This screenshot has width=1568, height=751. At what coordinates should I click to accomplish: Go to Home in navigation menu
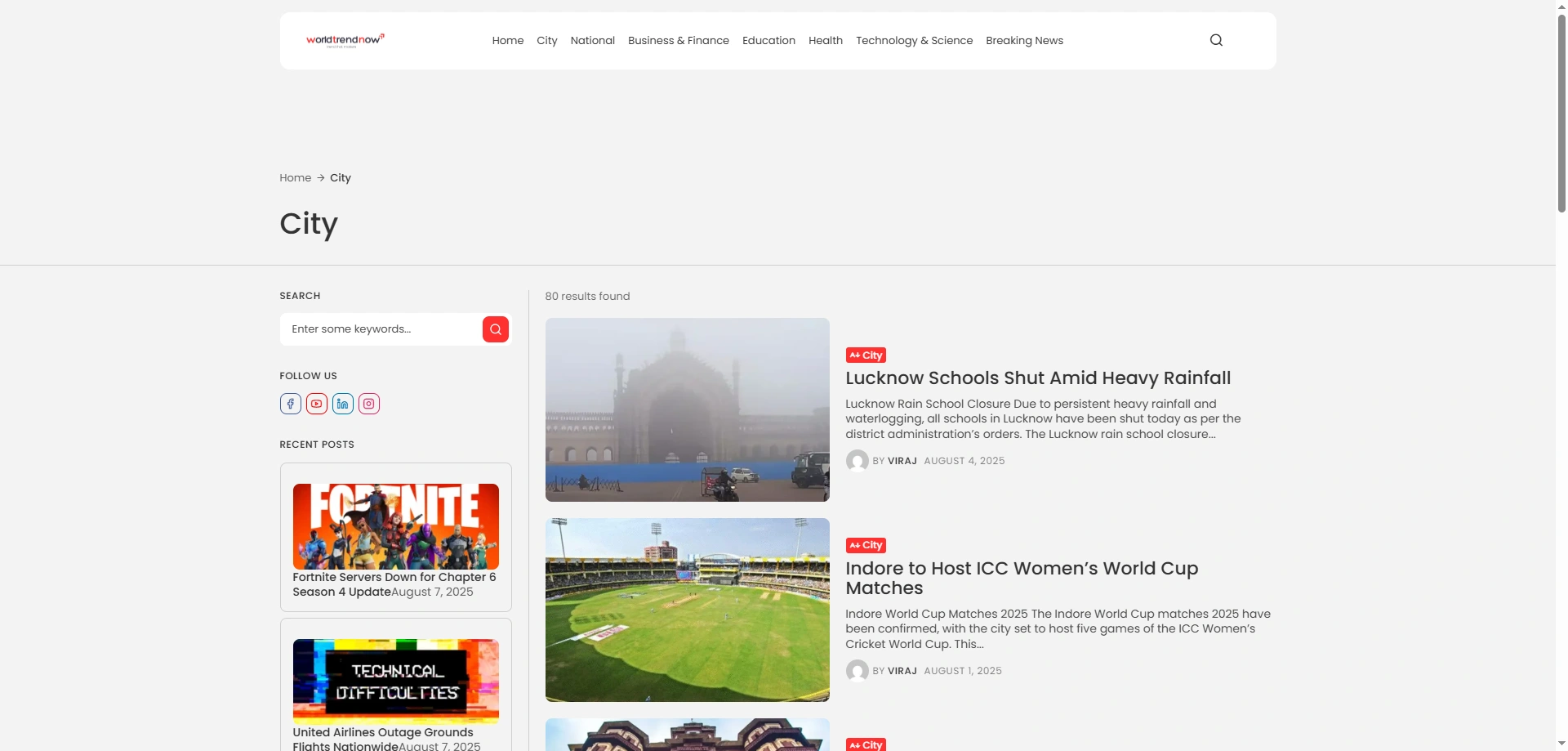(x=508, y=41)
